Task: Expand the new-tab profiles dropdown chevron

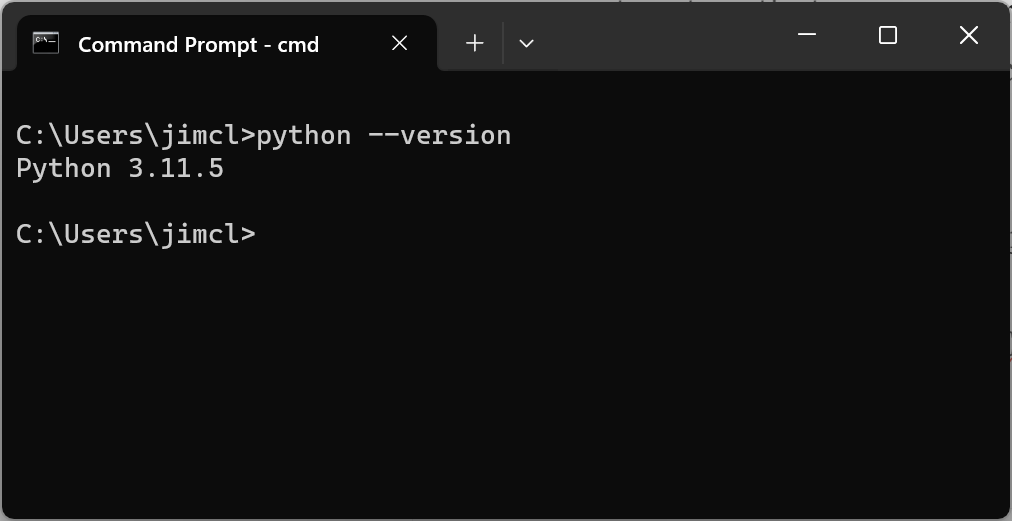Action: 527,43
